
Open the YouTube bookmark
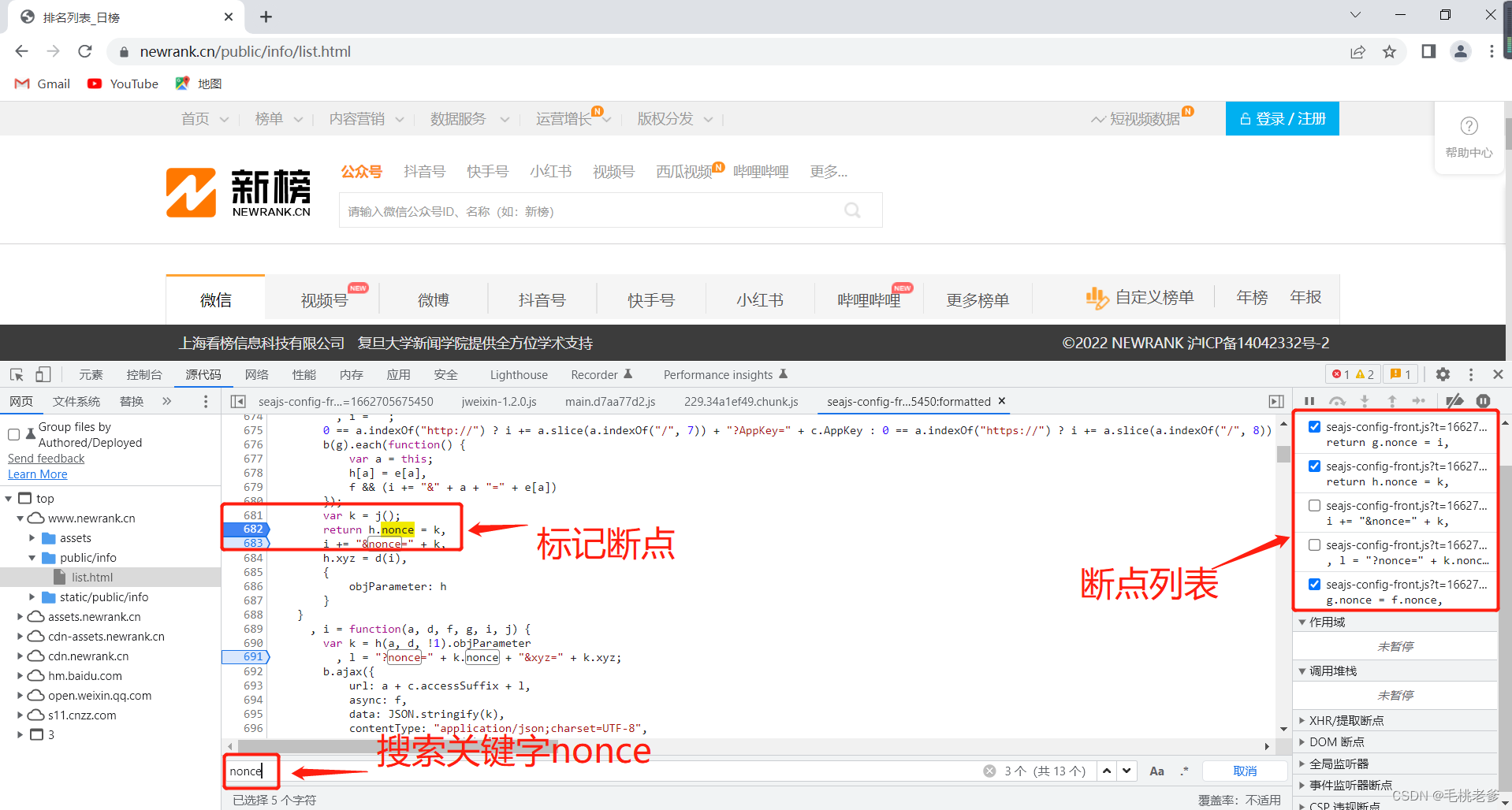coord(123,84)
